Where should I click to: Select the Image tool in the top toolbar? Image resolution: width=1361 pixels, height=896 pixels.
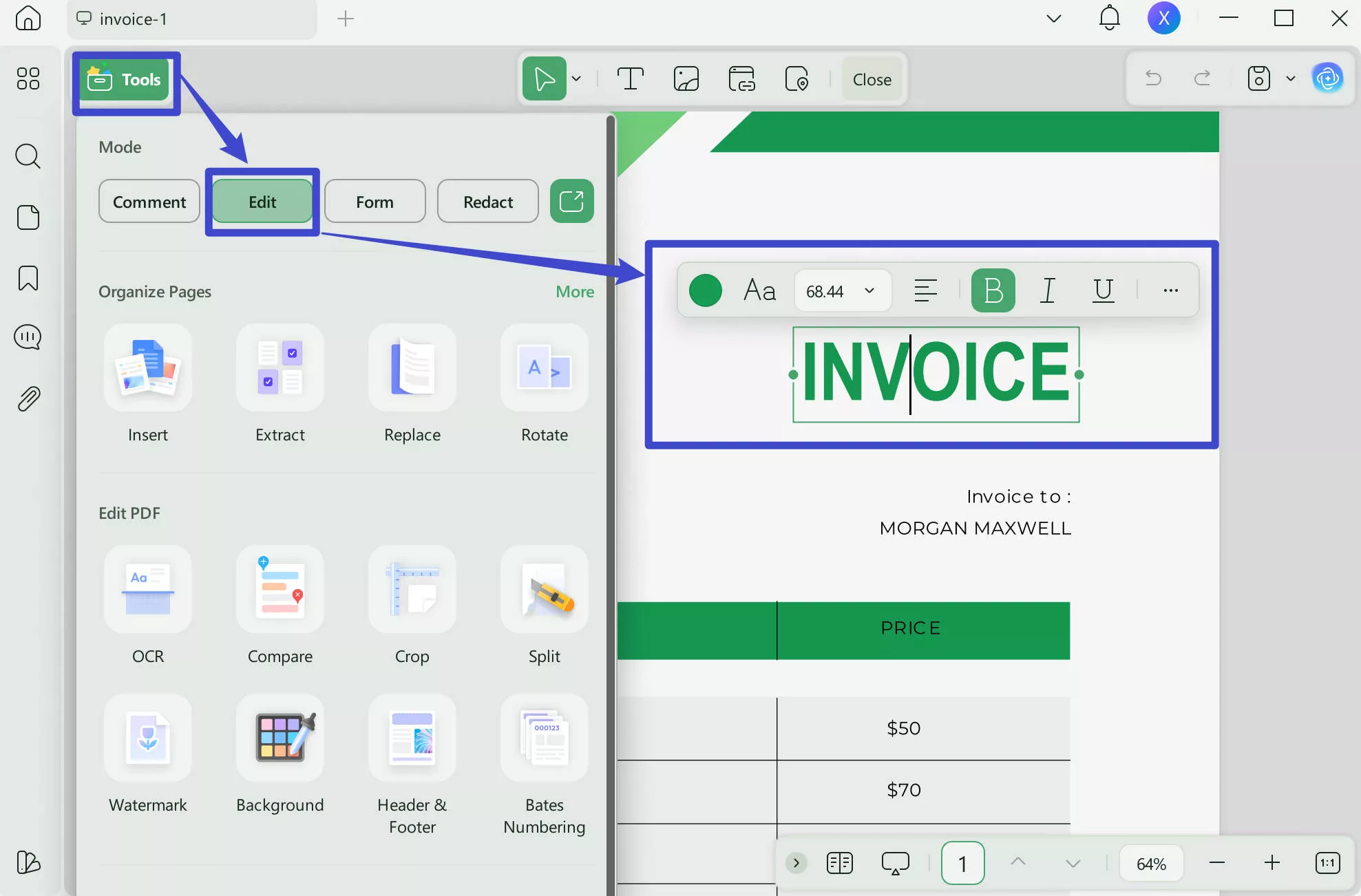686,78
